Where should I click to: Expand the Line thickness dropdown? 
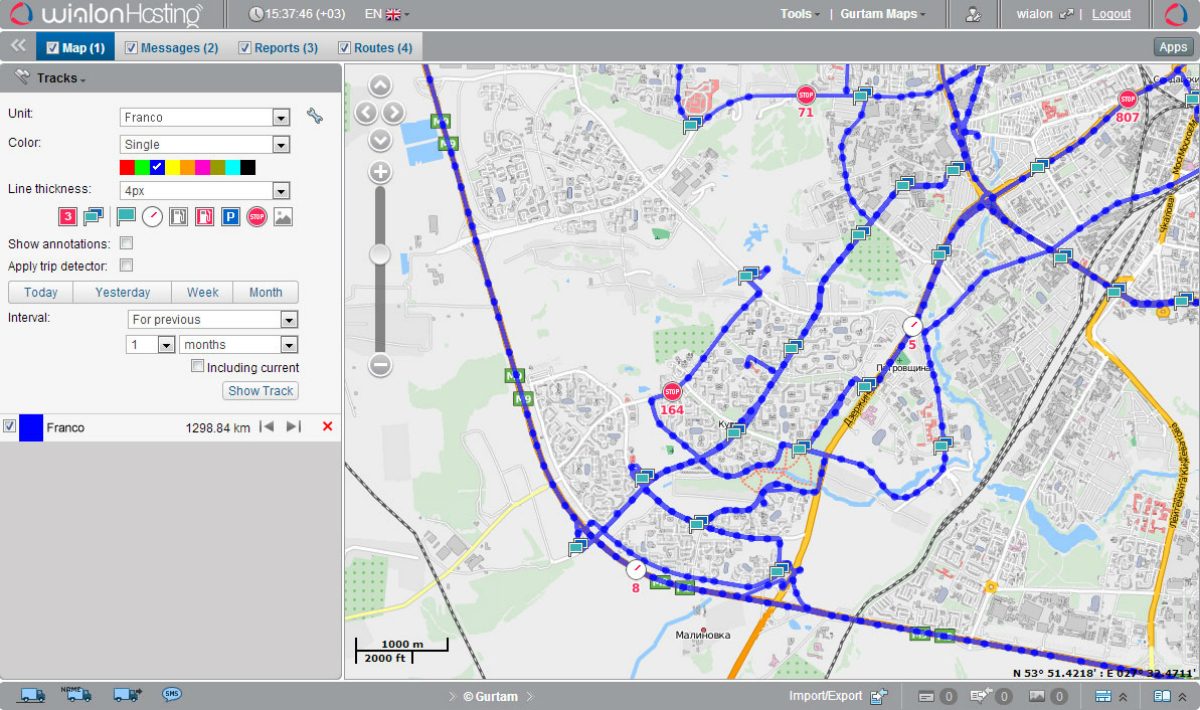[x=204, y=190]
